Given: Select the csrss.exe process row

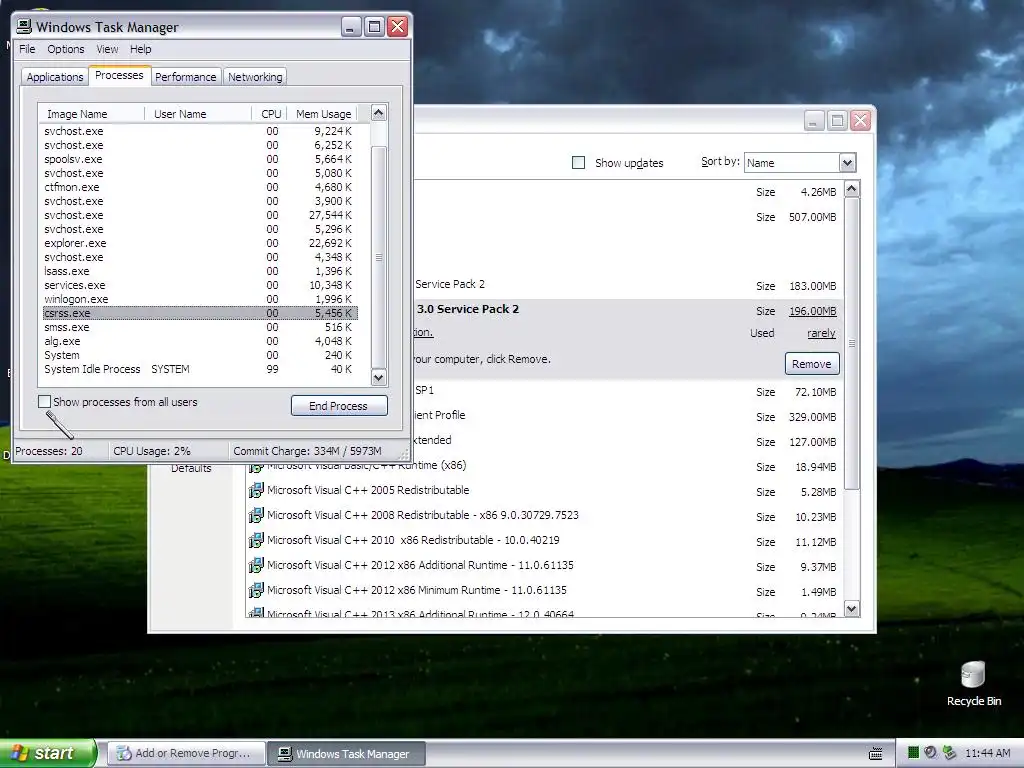Looking at the screenshot, I should 200,313.
